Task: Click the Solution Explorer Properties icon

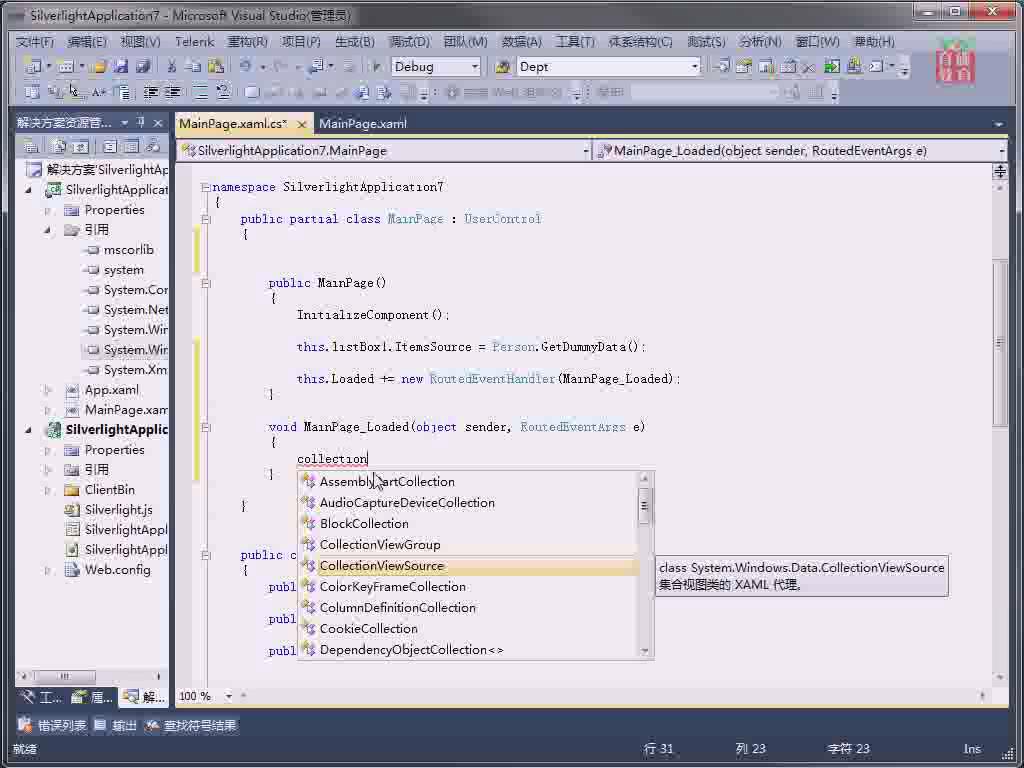Action: [31, 146]
